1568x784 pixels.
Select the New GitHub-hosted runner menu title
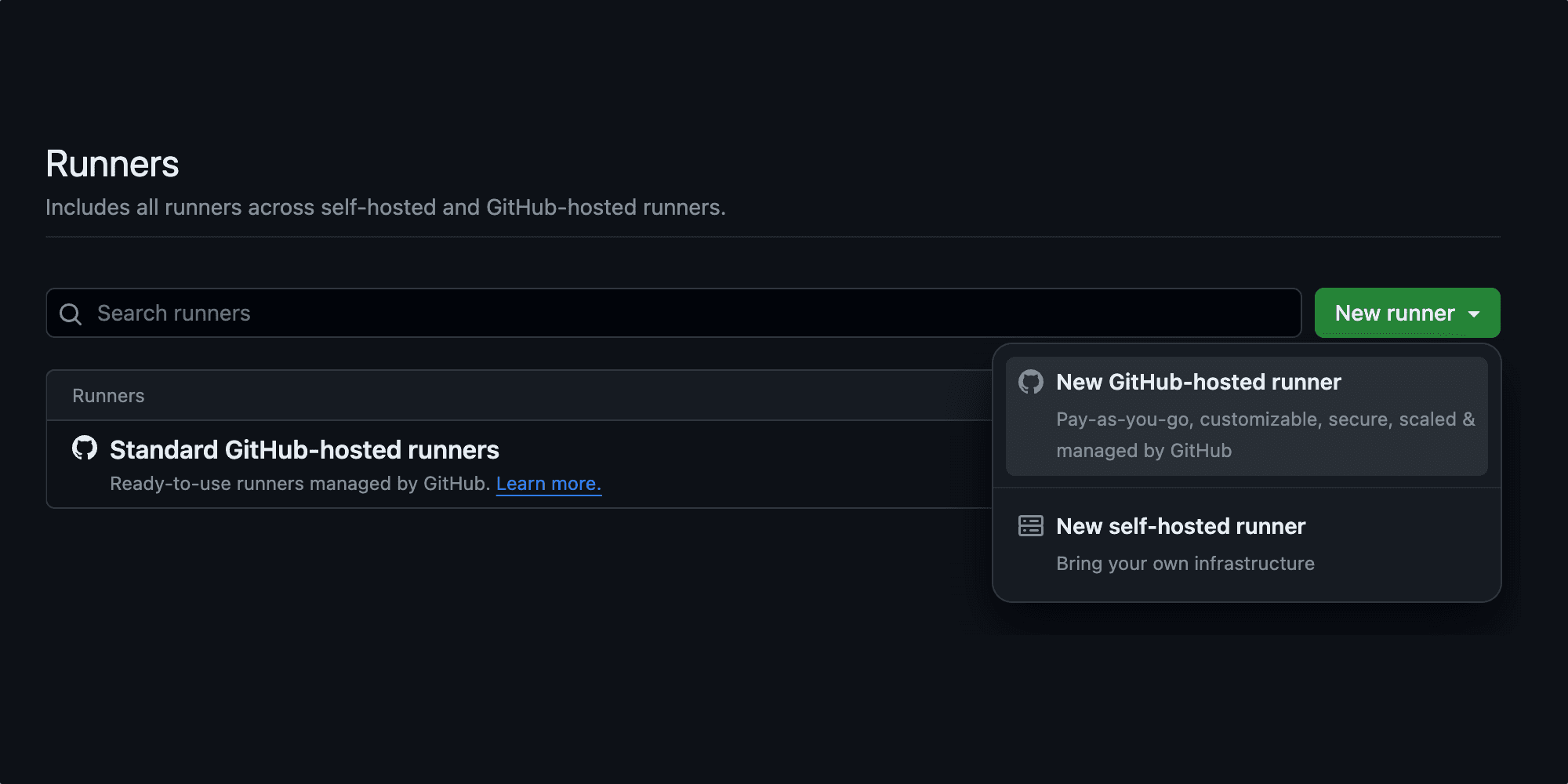1198,382
